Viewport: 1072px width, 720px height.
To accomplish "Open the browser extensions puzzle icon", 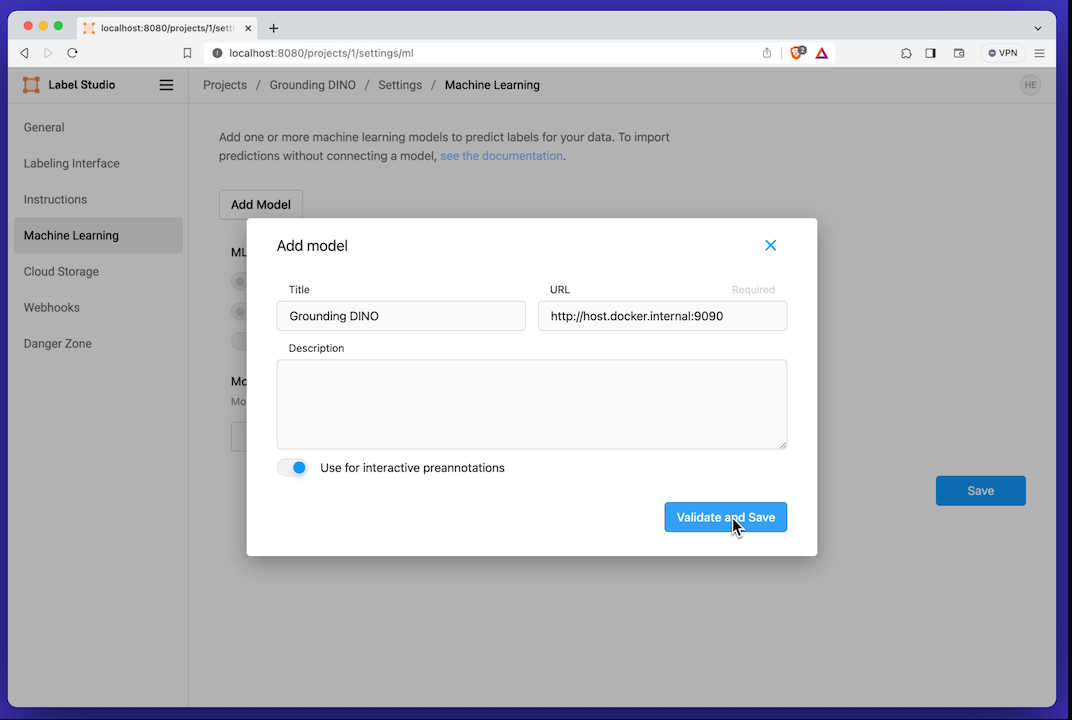I will click(906, 53).
